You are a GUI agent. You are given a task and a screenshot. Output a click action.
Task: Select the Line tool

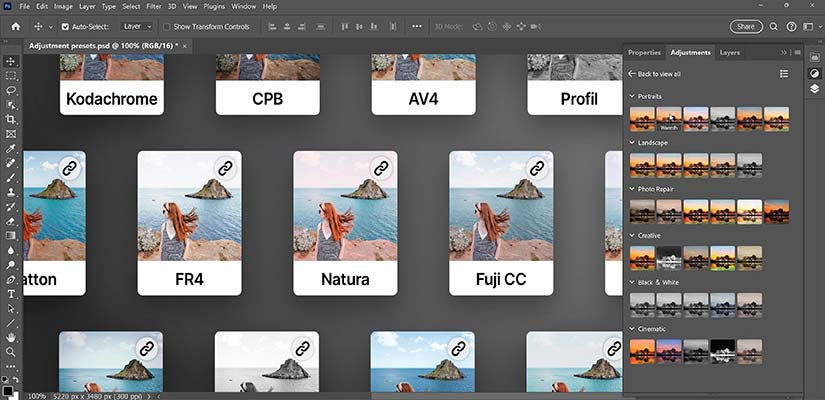[11, 323]
